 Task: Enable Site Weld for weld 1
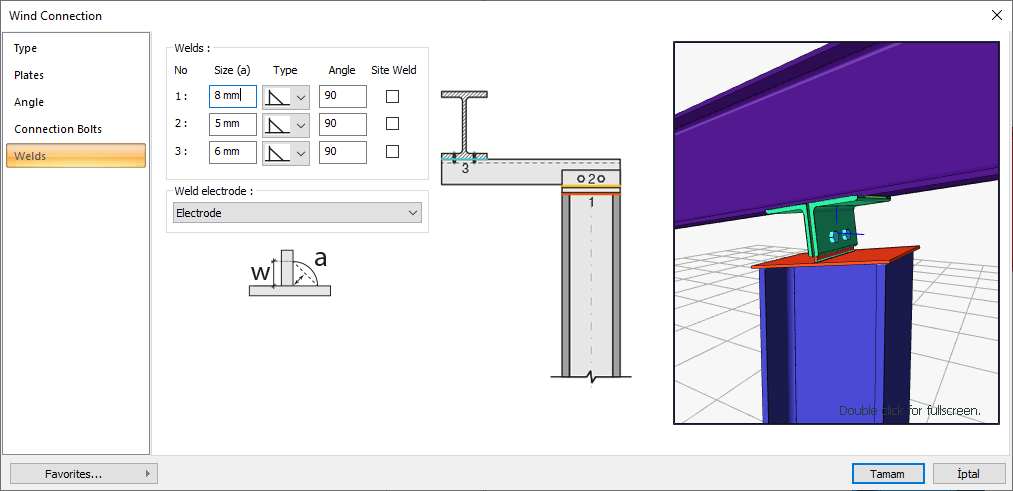click(393, 97)
